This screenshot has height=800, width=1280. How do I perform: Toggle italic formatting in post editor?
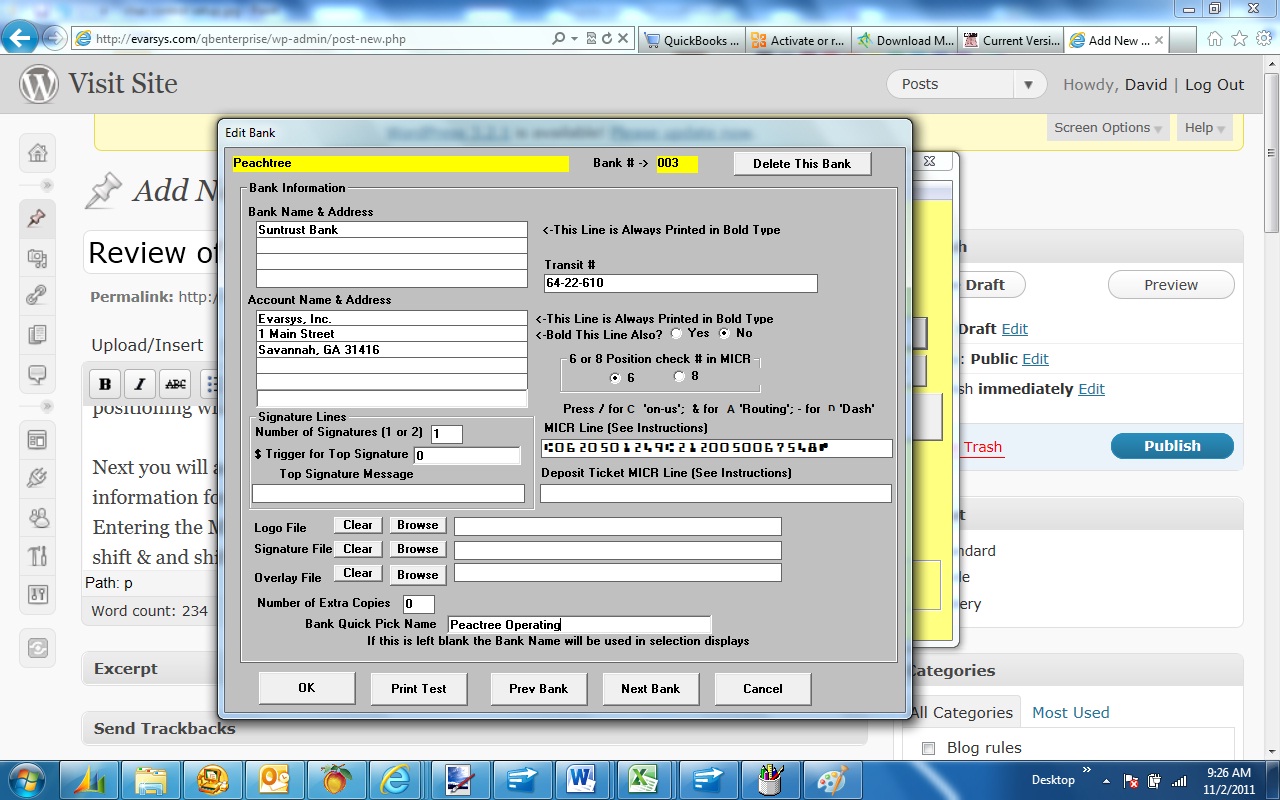[140, 384]
